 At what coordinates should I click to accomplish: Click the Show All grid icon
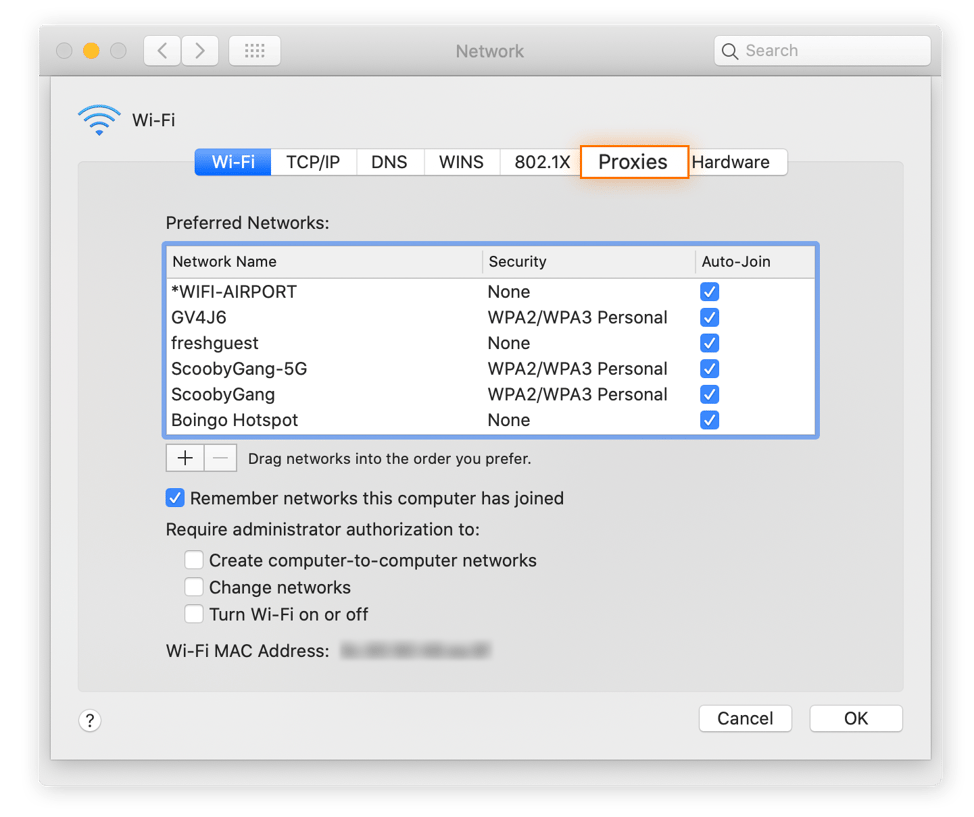[254, 50]
